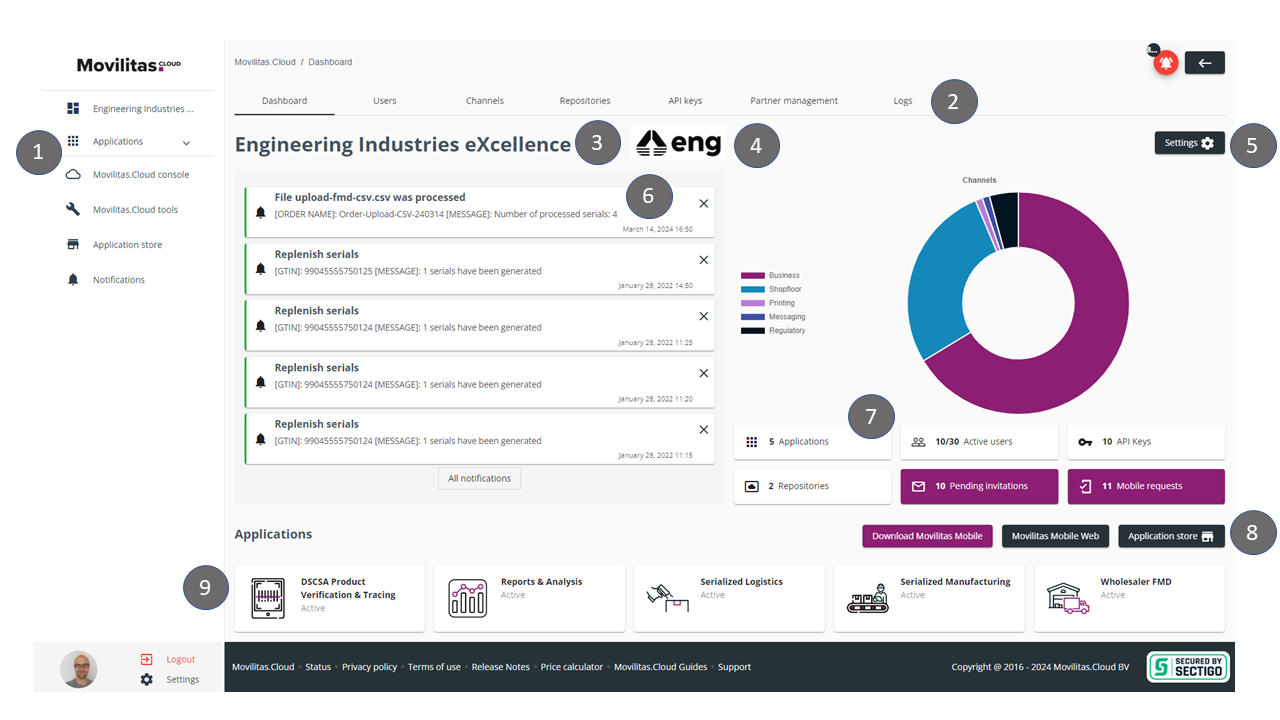The height and width of the screenshot is (720, 1280).
Task: Click the Movilitas.Cloud tools wrench icon
Action: click(x=73, y=209)
